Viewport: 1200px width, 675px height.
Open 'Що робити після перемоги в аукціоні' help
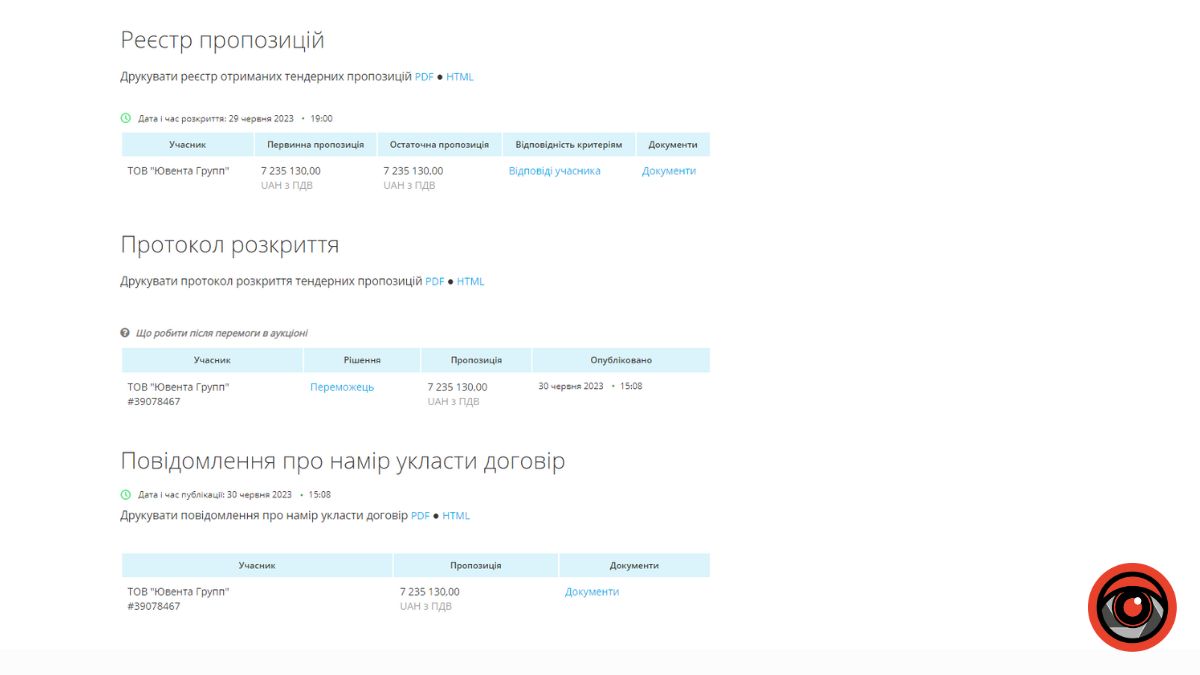coord(221,333)
